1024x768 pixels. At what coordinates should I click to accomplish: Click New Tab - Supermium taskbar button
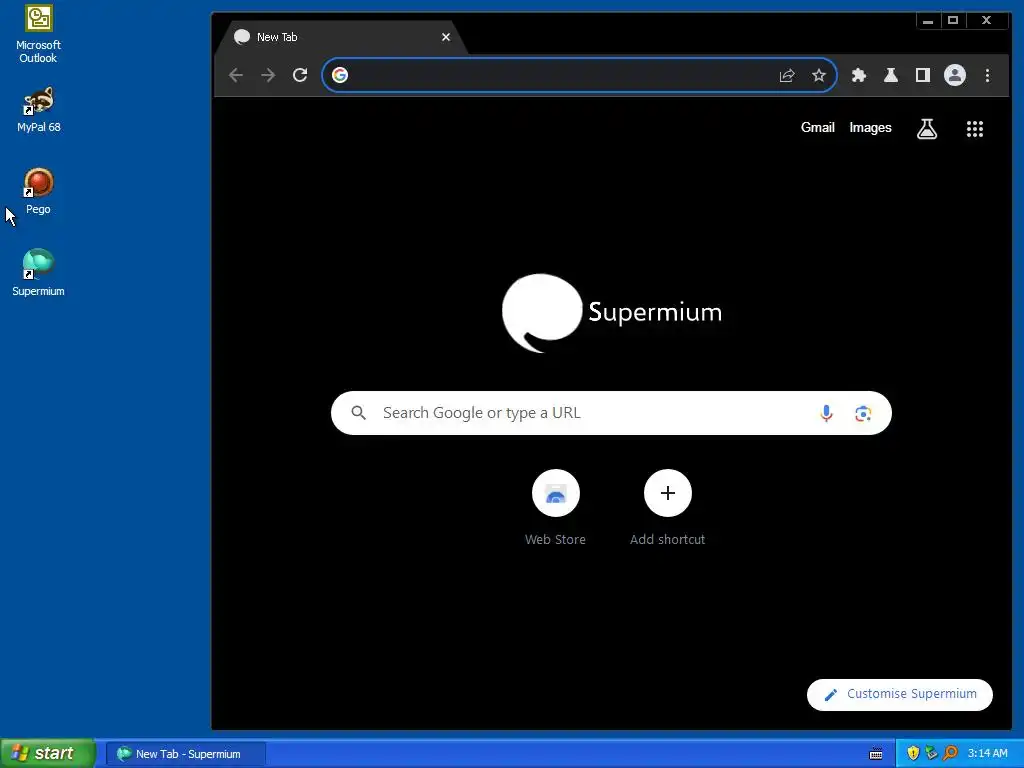(x=186, y=754)
